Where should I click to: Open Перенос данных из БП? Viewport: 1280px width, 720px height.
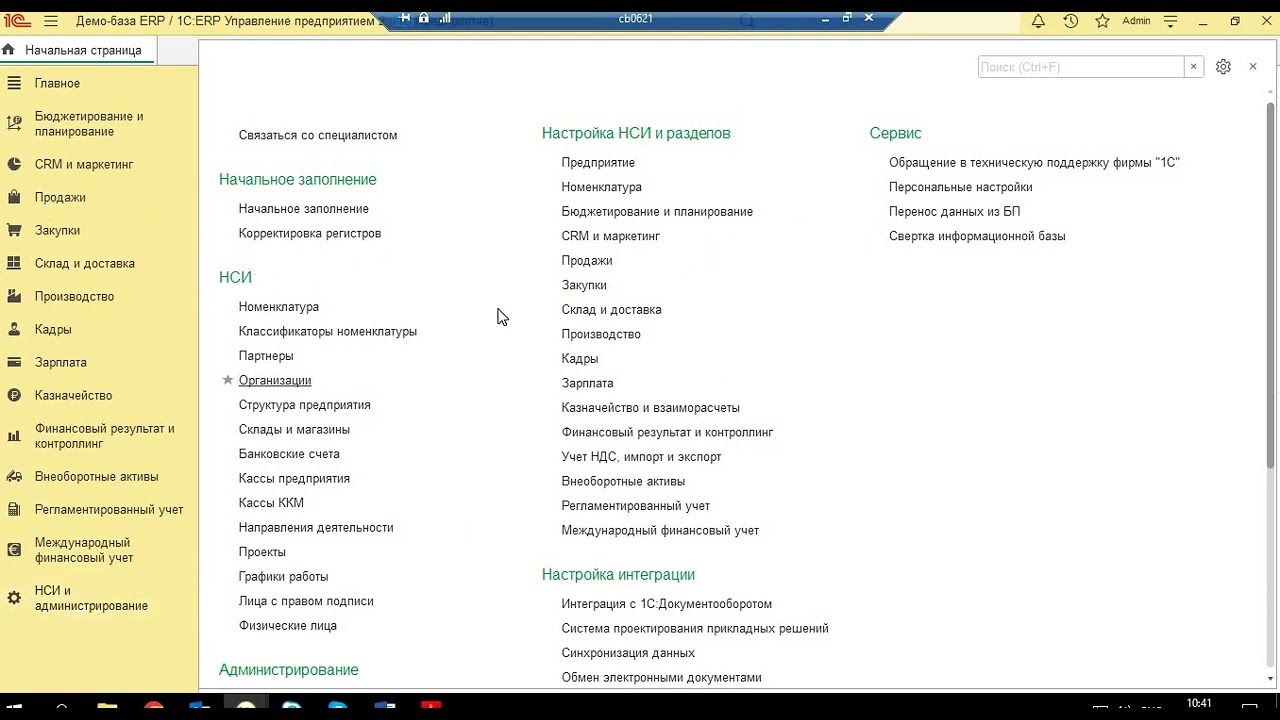coord(955,211)
